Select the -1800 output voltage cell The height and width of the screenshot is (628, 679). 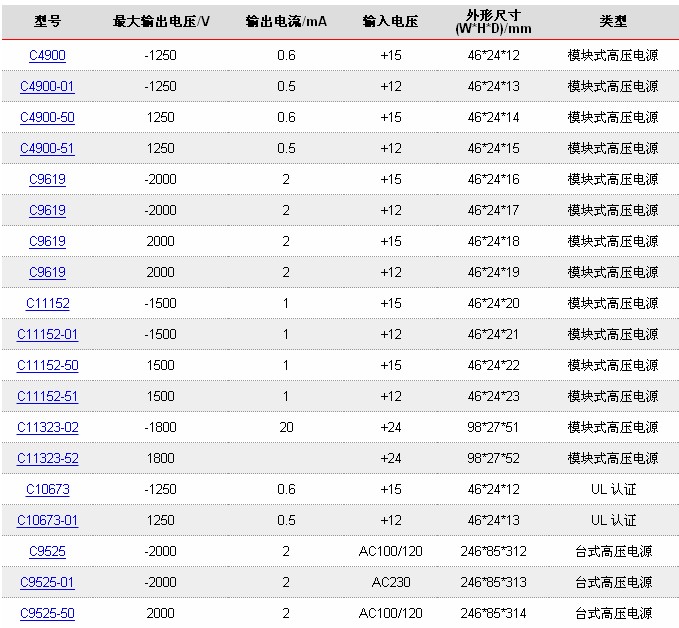[x=161, y=427]
